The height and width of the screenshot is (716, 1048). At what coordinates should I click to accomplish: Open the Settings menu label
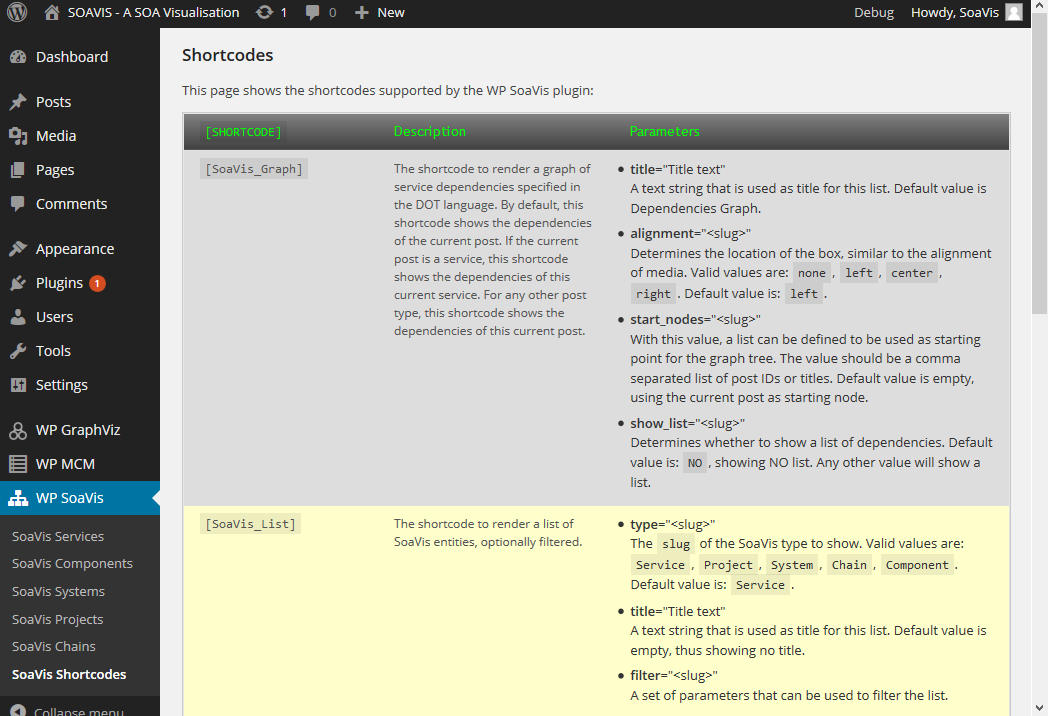[x=61, y=385]
